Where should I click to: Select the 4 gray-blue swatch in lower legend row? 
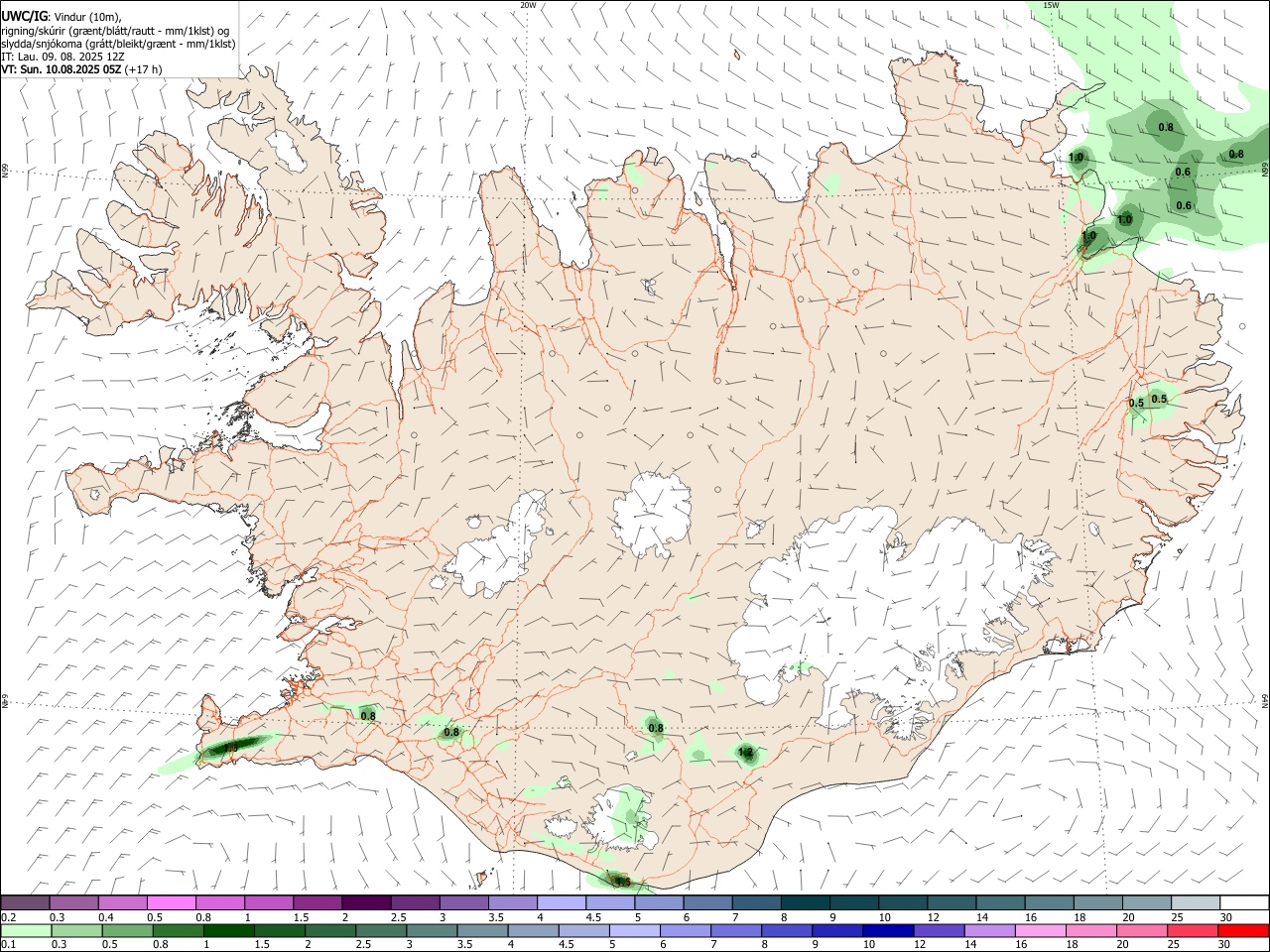click(533, 930)
